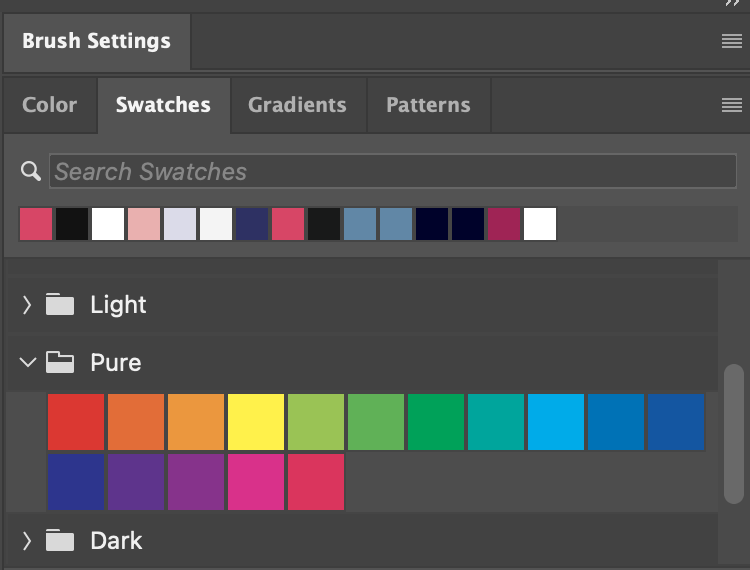750x570 pixels.
Task: Switch to the Color tab
Action: pos(50,105)
